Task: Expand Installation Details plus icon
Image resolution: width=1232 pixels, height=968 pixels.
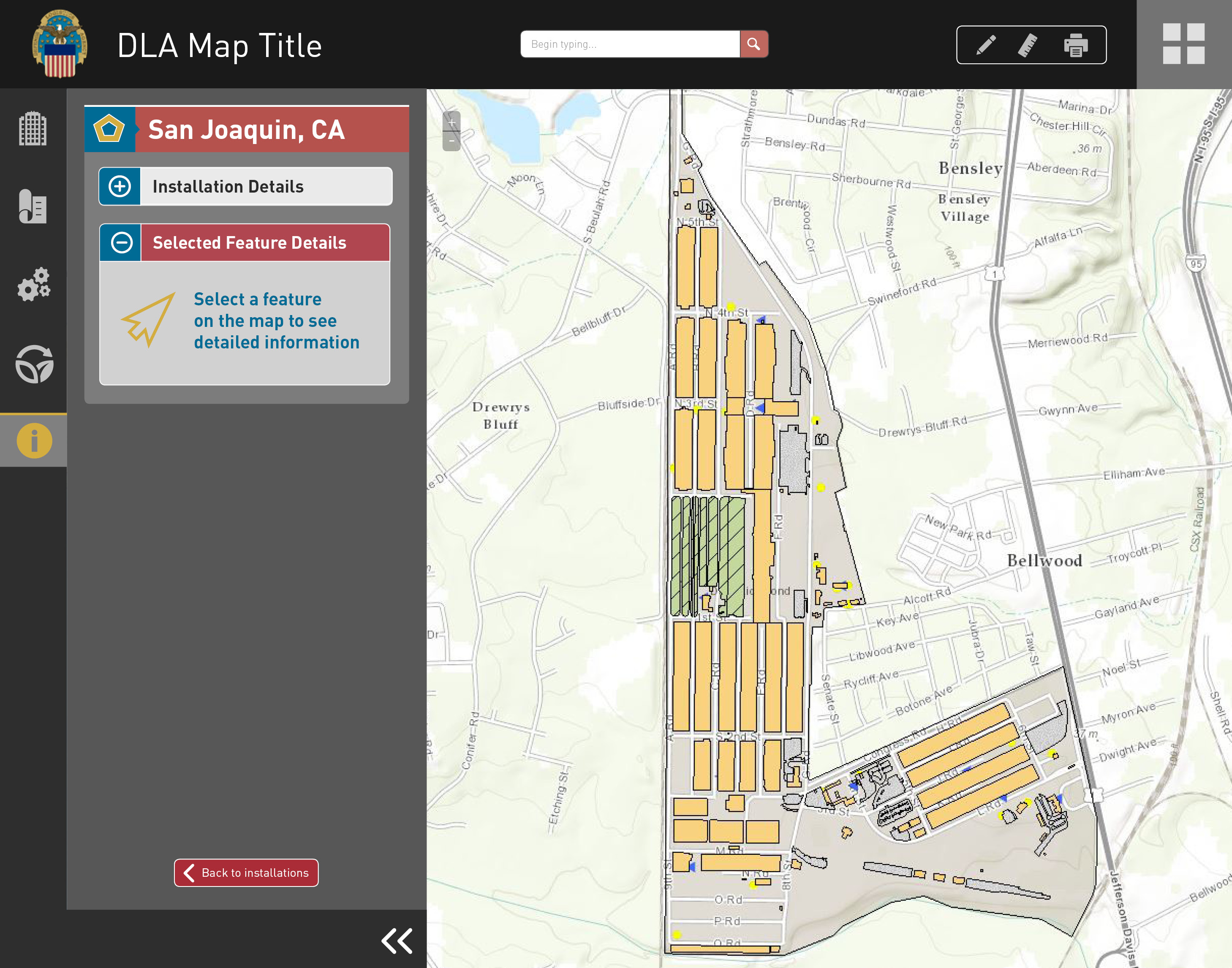Action: click(120, 186)
